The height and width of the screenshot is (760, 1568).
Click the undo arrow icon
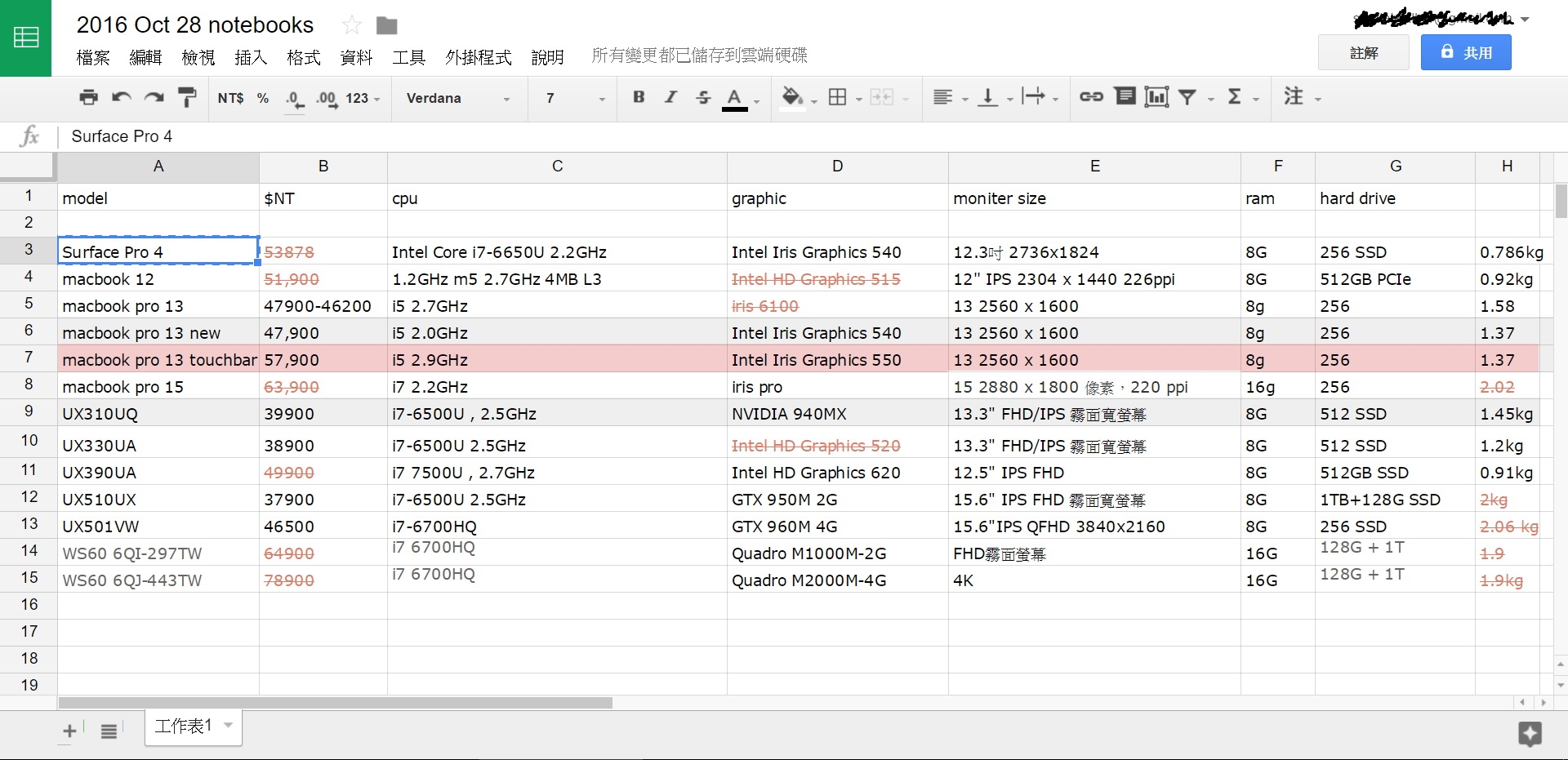tap(122, 98)
